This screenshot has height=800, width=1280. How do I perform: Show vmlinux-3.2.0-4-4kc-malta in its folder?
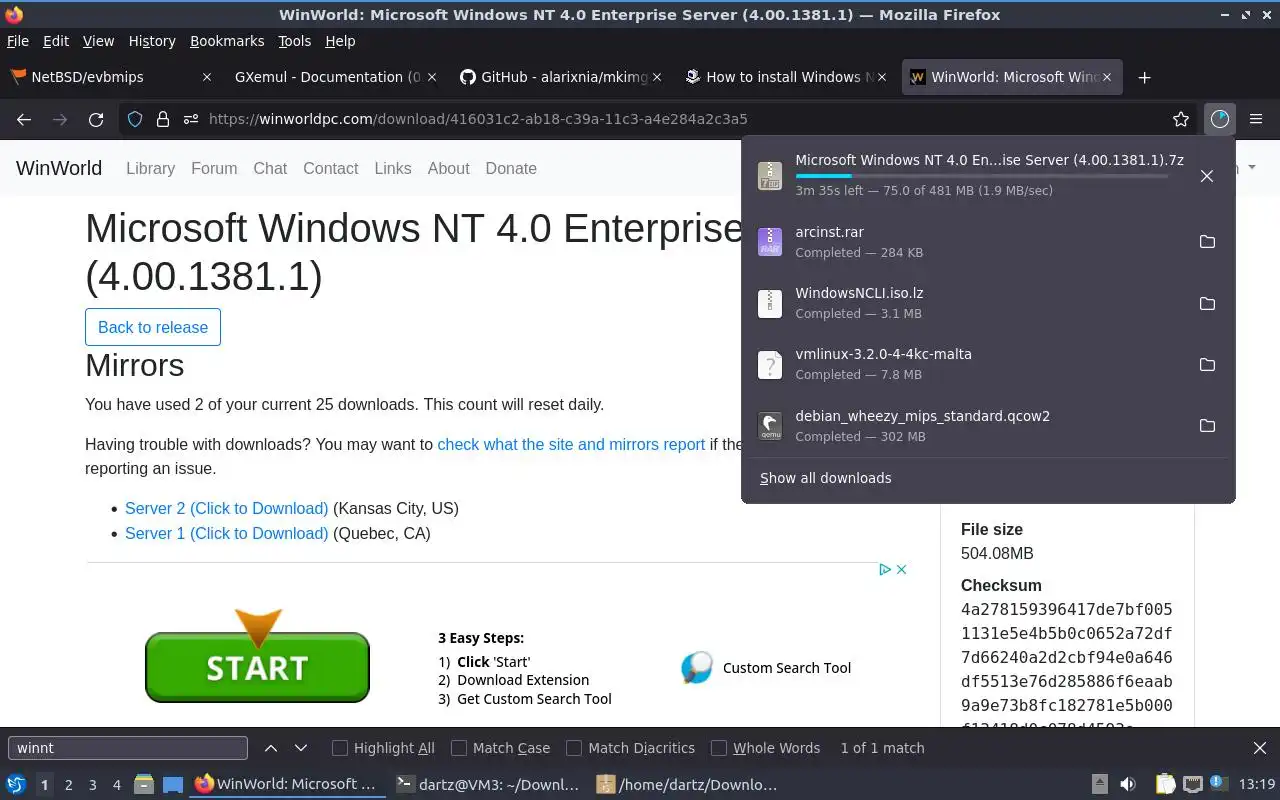tap(1207, 364)
